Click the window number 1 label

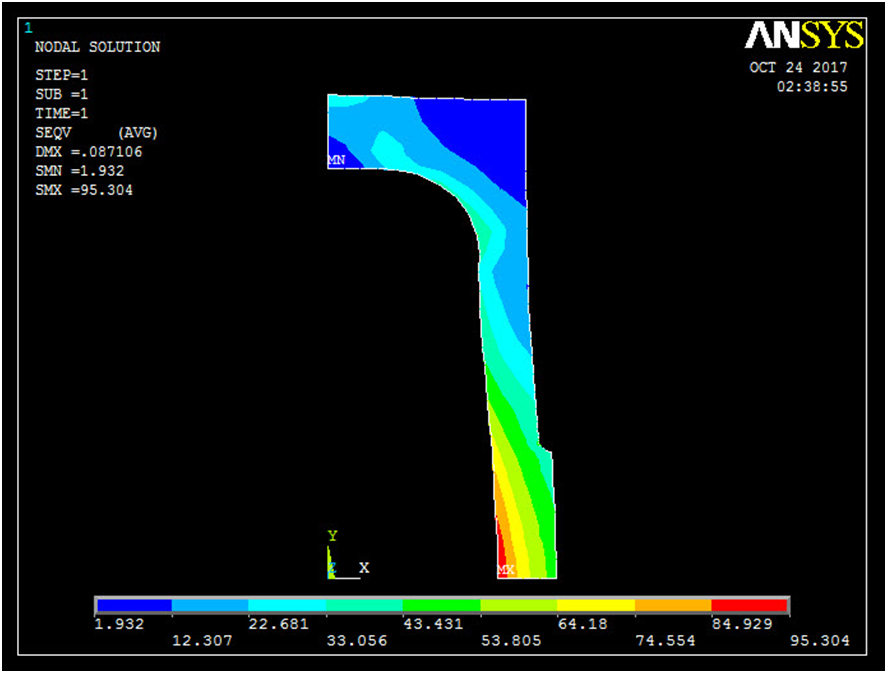point(27,27)
